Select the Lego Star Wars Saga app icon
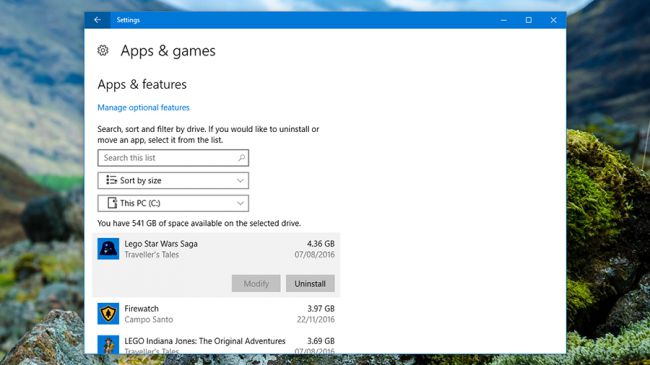The height and width of the screenshot is (365, 650). point(108,248)
